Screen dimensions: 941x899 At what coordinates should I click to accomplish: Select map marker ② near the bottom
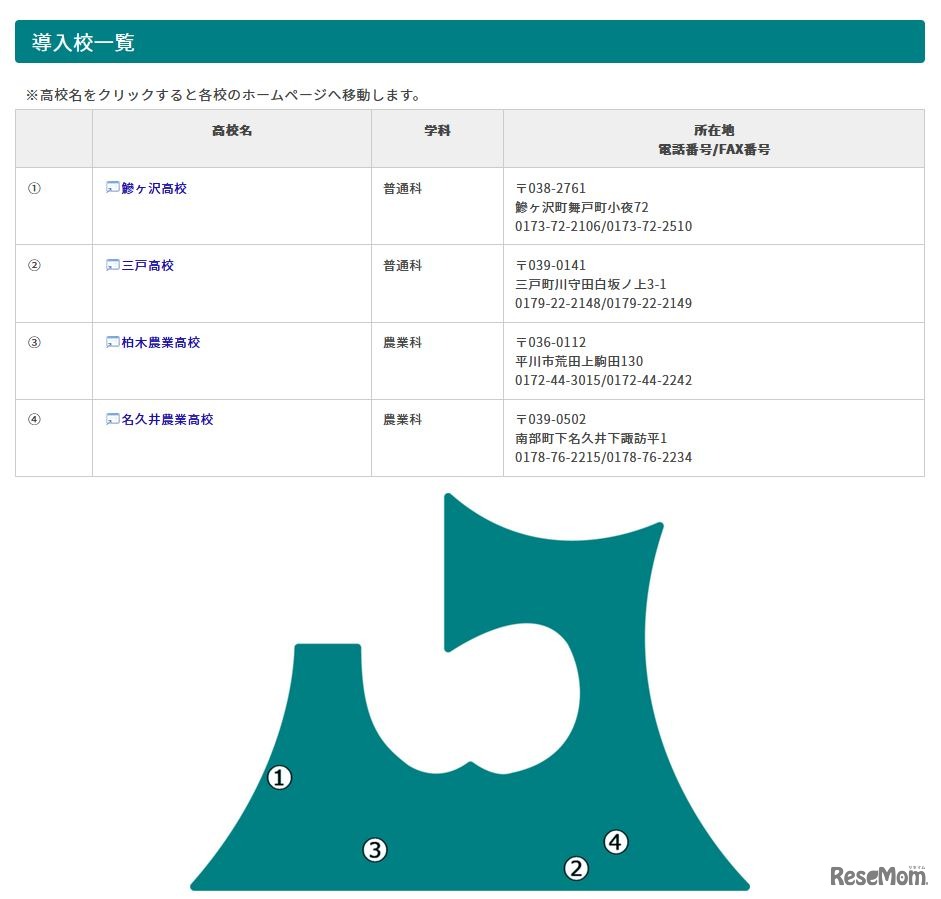click(x=577, y=869)
